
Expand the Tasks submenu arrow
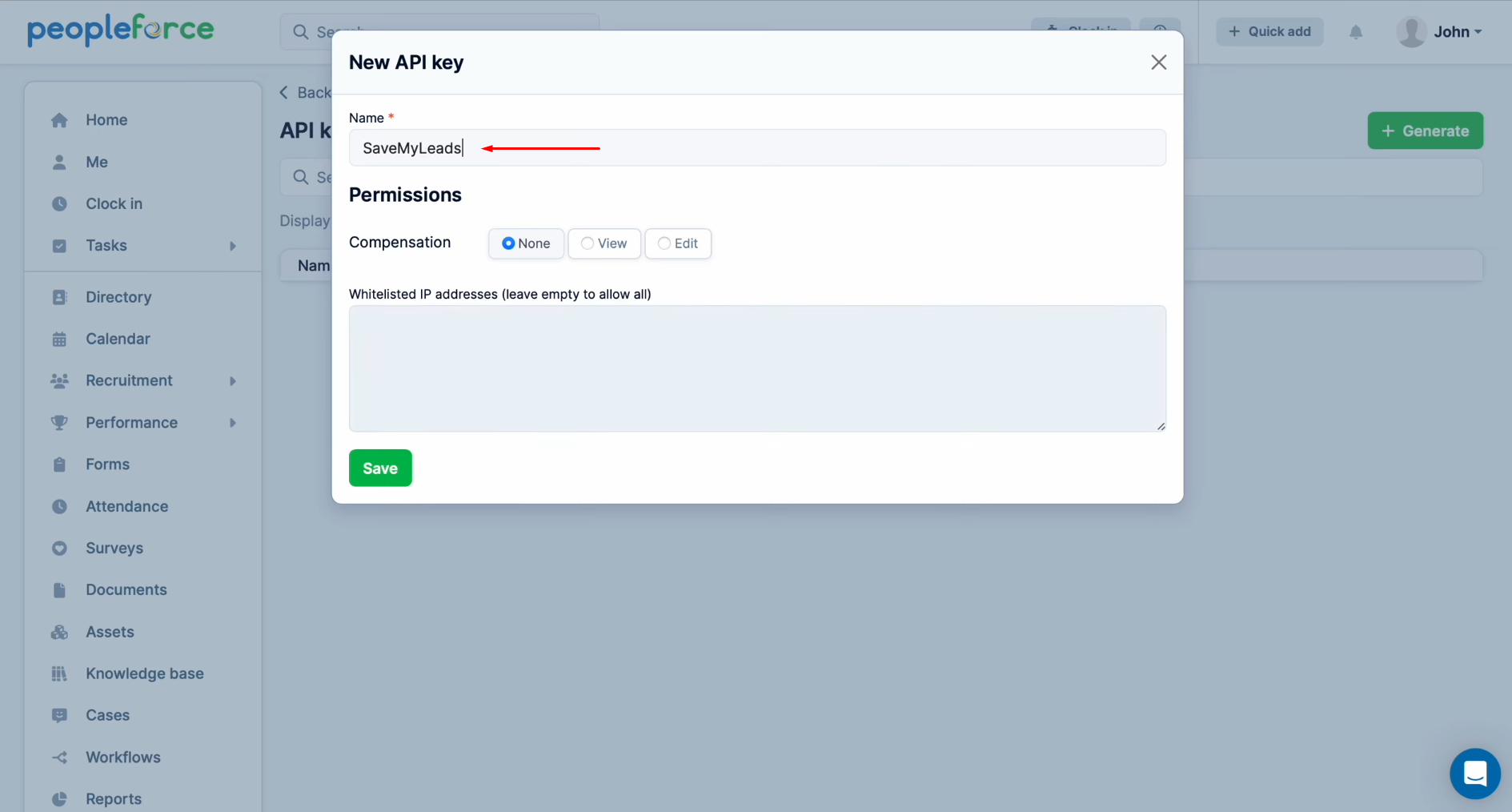(x=233, y=246)
